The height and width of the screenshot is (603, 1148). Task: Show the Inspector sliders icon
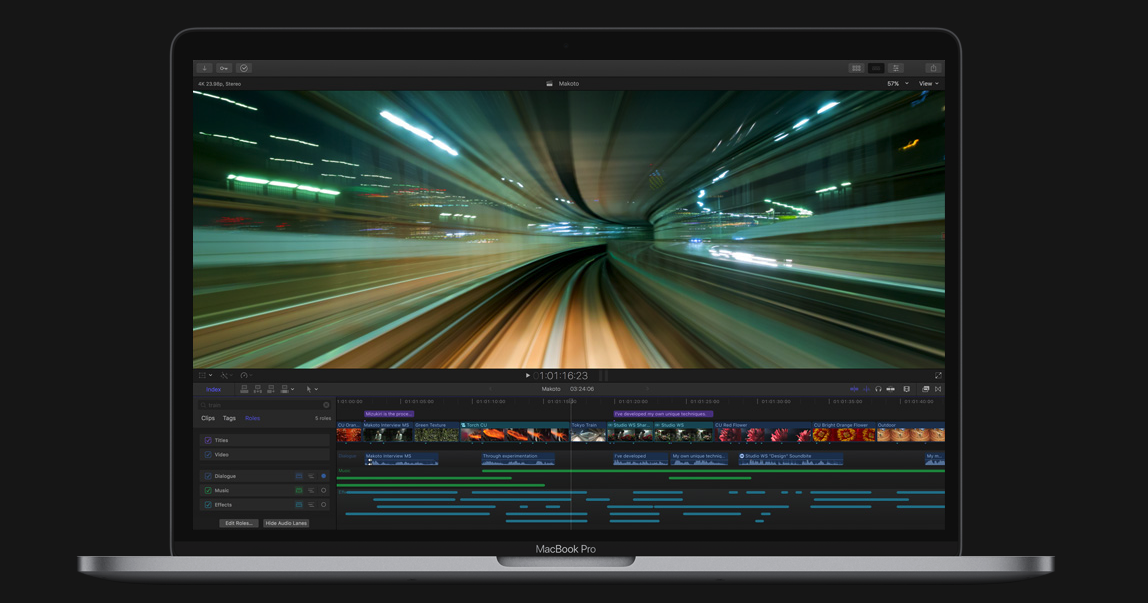(896, 68)
